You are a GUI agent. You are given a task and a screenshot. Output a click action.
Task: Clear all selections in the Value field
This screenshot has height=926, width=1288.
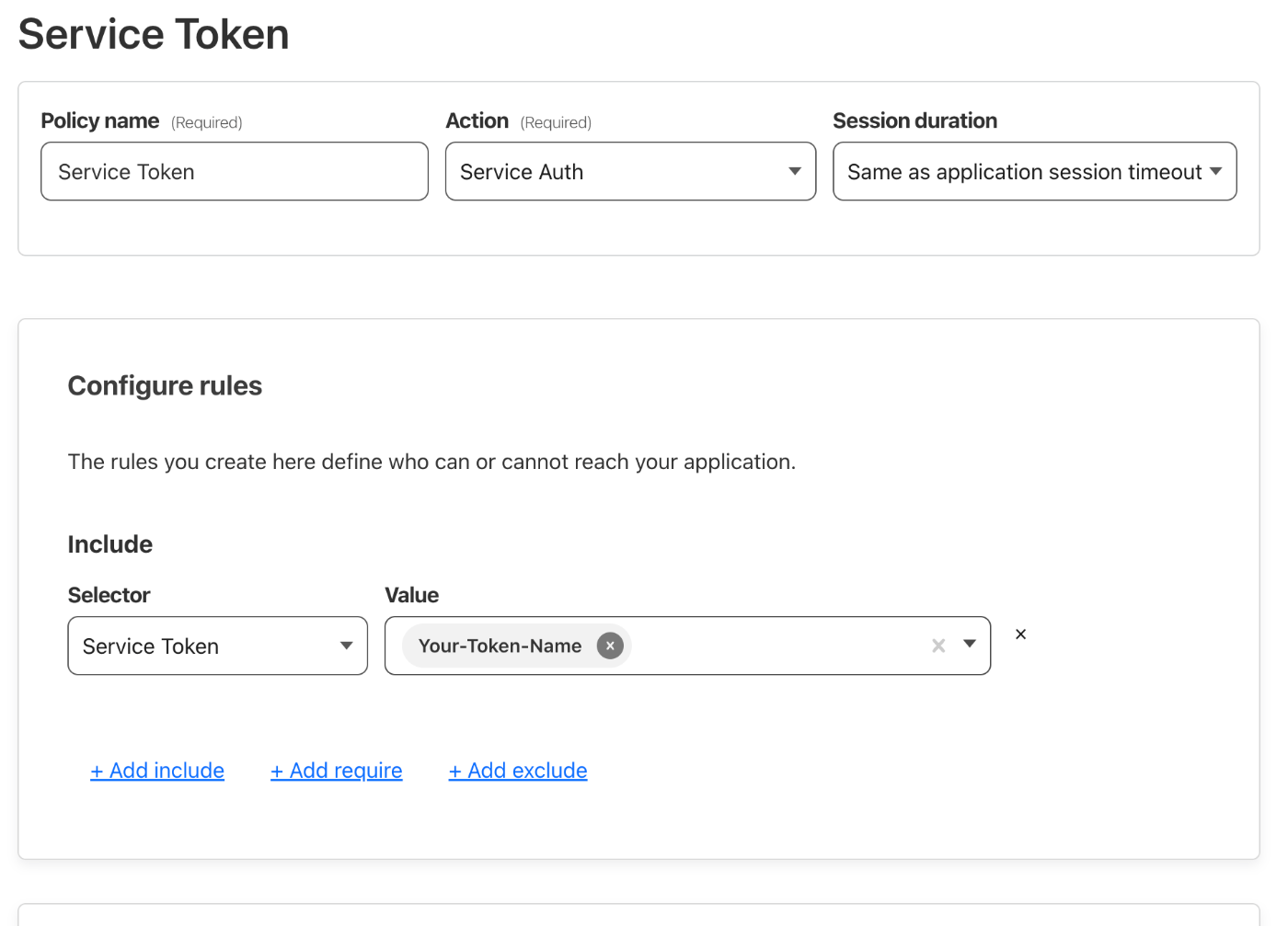pyautogui.click(x=937, y=646)
